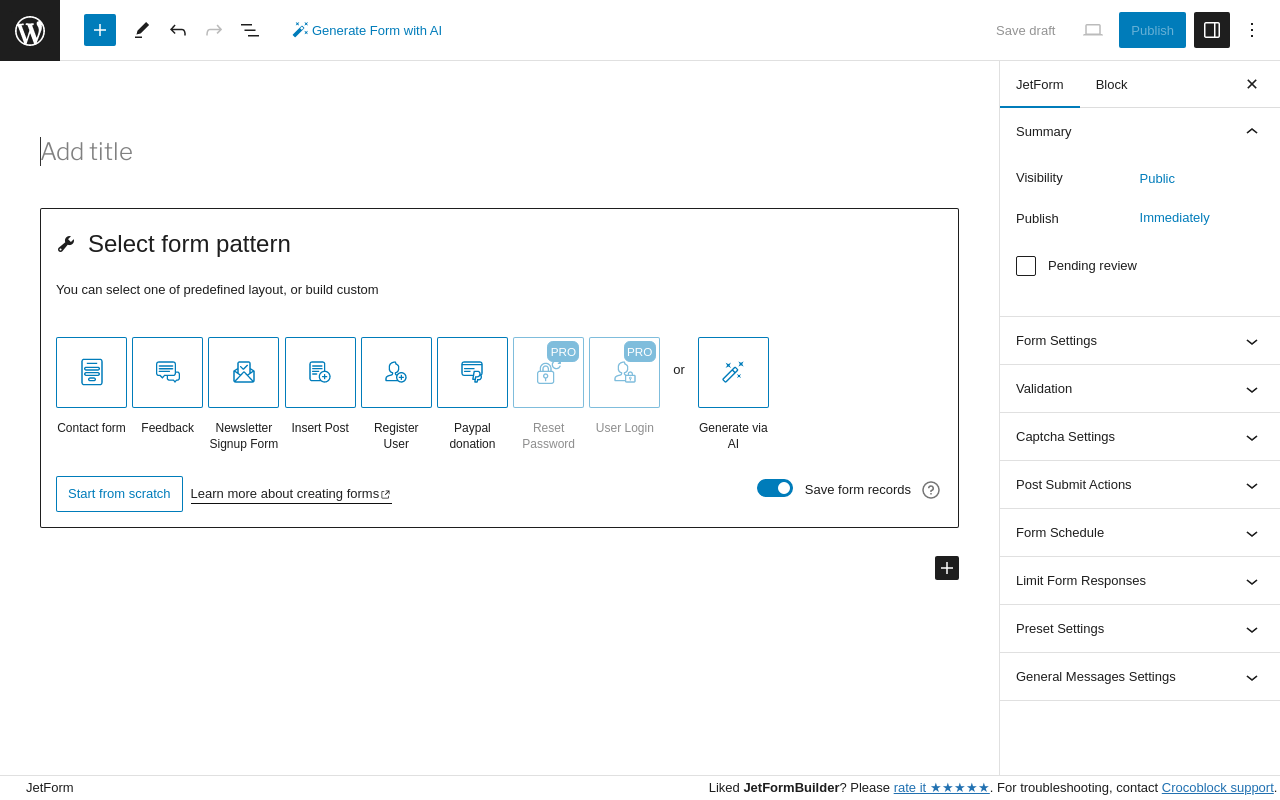
Task: Switch to the JetForm tab
Action: click(x=1040, y=84)
